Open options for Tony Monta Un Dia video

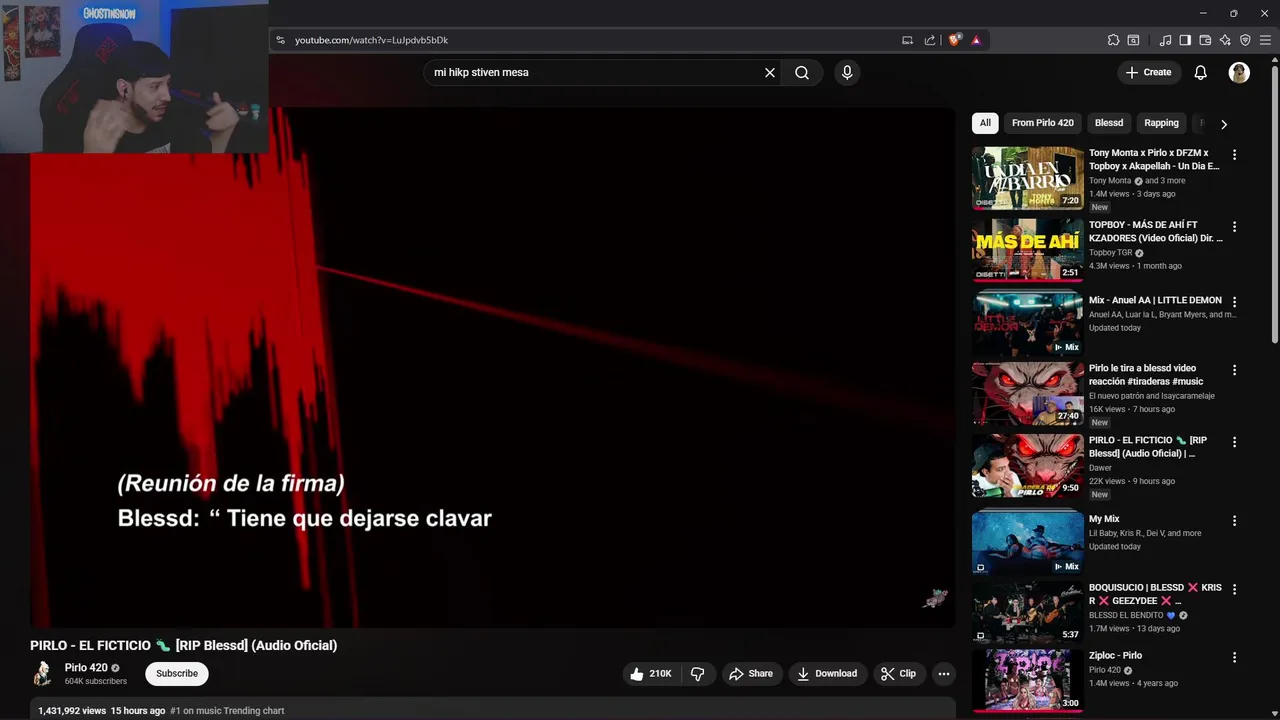click(1234, 155)
